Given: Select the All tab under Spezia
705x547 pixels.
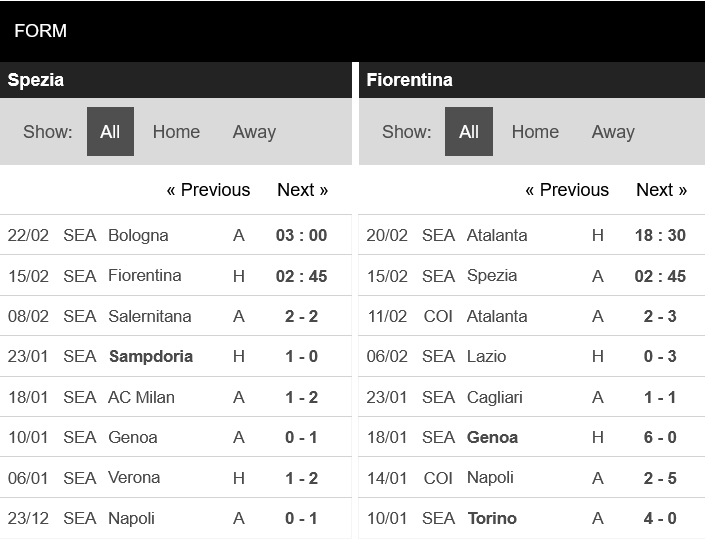Looking at the screenshot, I should [110, 132].
